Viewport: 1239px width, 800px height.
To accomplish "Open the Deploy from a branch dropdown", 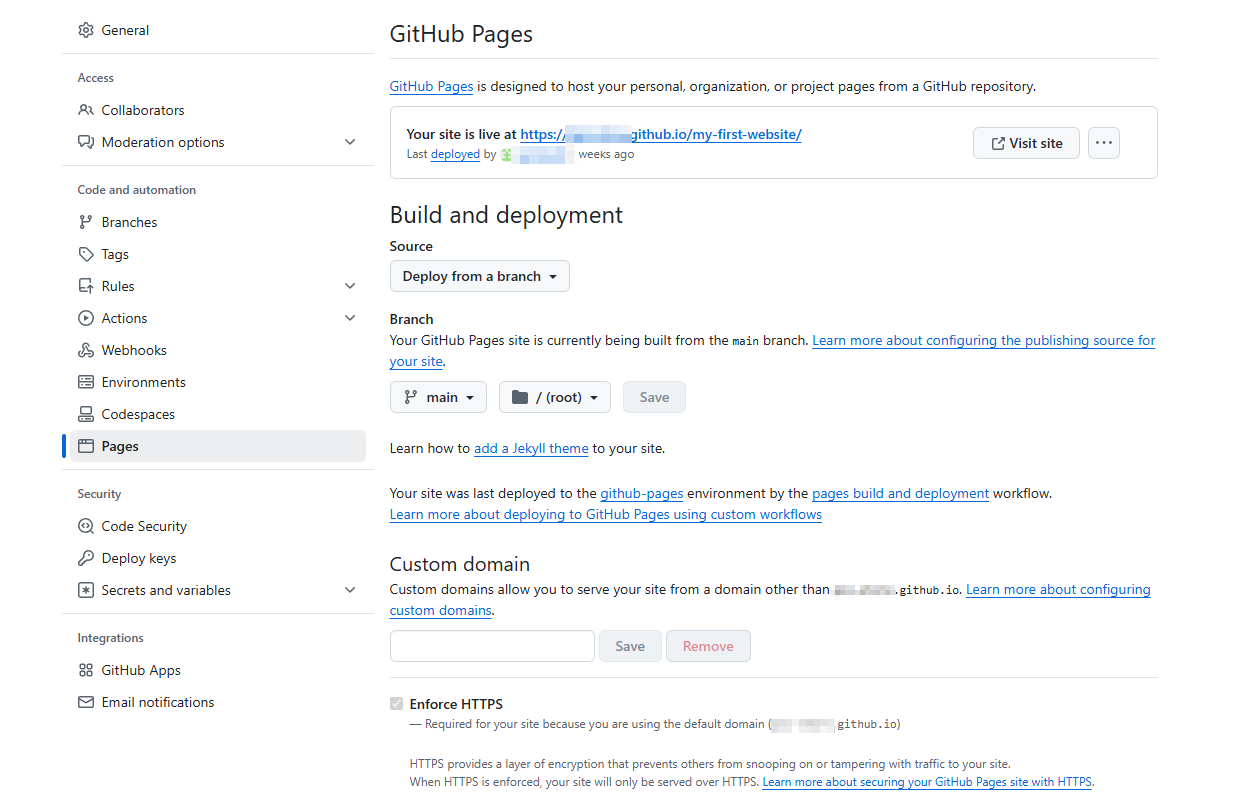I will [479, 276].
